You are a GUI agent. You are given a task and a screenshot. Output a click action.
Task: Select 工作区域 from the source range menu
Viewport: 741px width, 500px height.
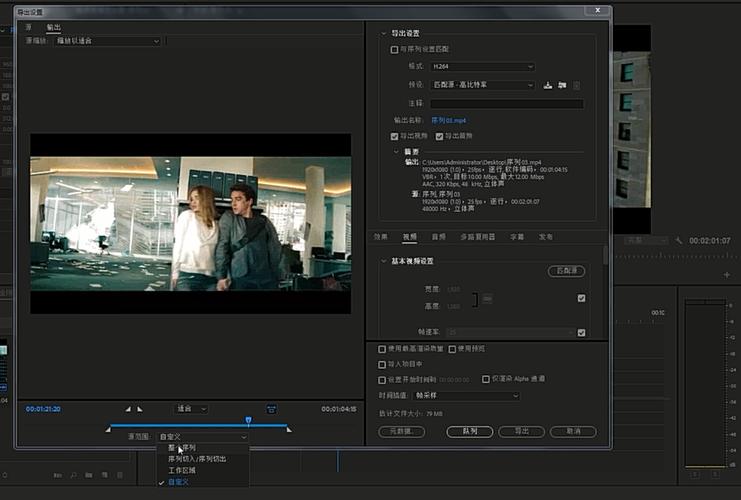click(182, 471)
